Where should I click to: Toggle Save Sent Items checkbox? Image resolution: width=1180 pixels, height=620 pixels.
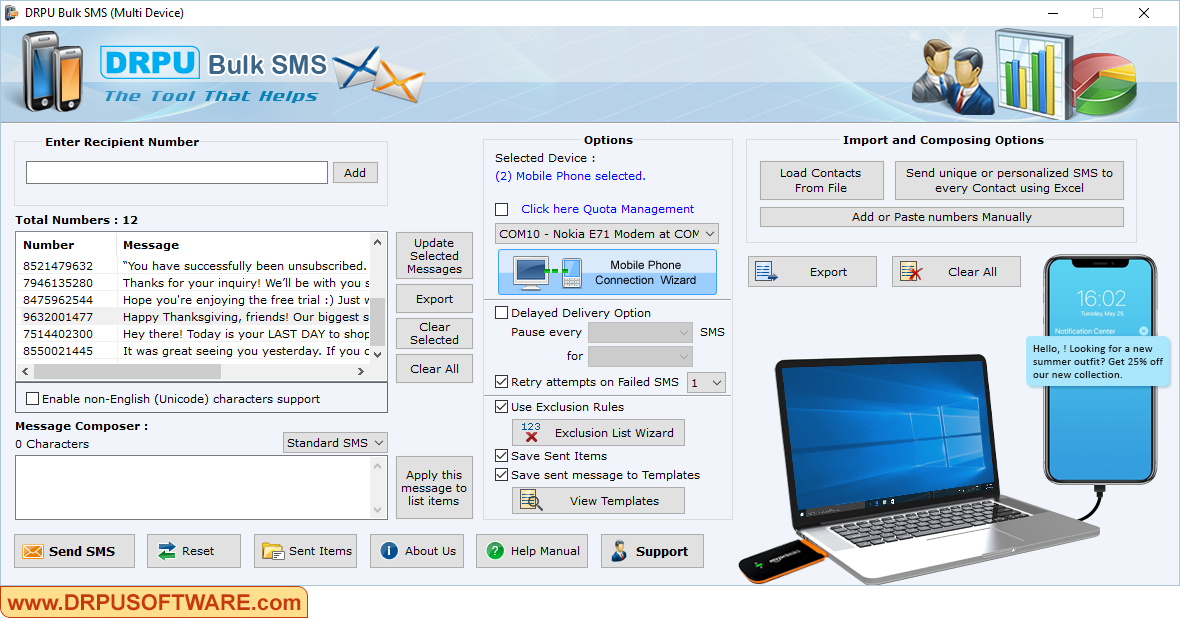click(501, 455)
